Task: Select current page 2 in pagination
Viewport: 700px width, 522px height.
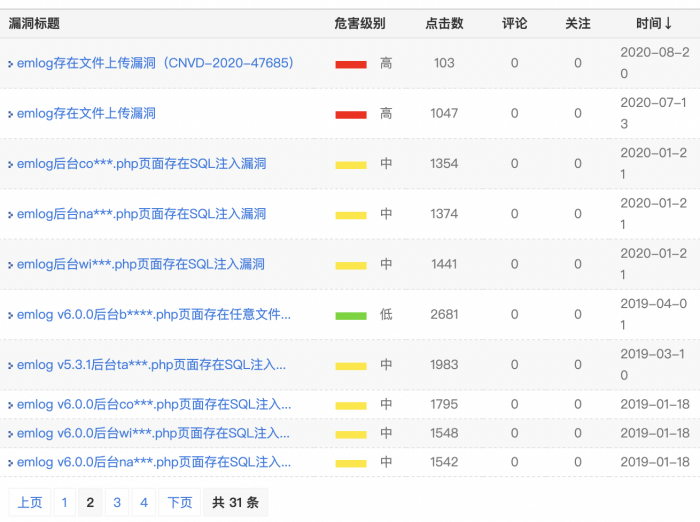Action: (x=90, y=502)
